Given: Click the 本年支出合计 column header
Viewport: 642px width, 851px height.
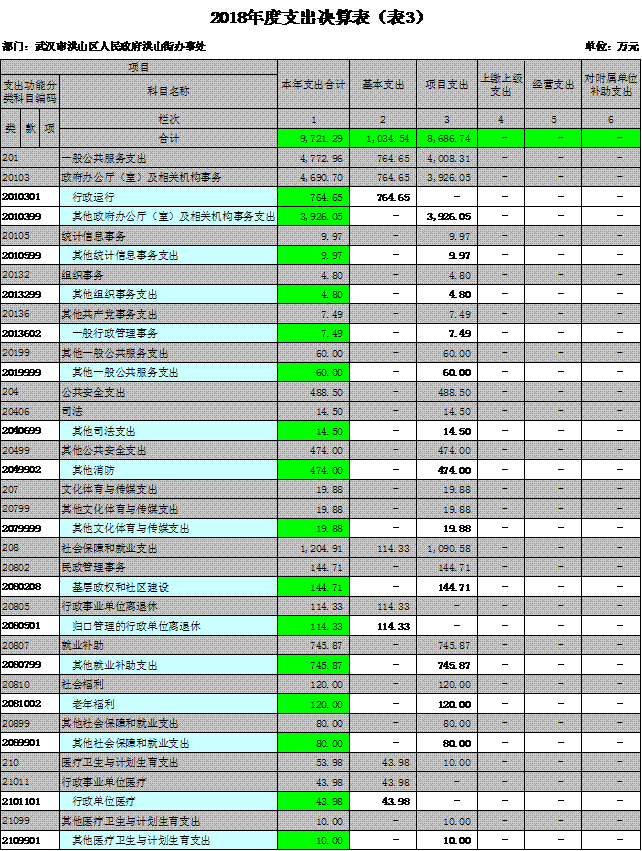Looking at the screenshot, I should [x=313, y=85].
